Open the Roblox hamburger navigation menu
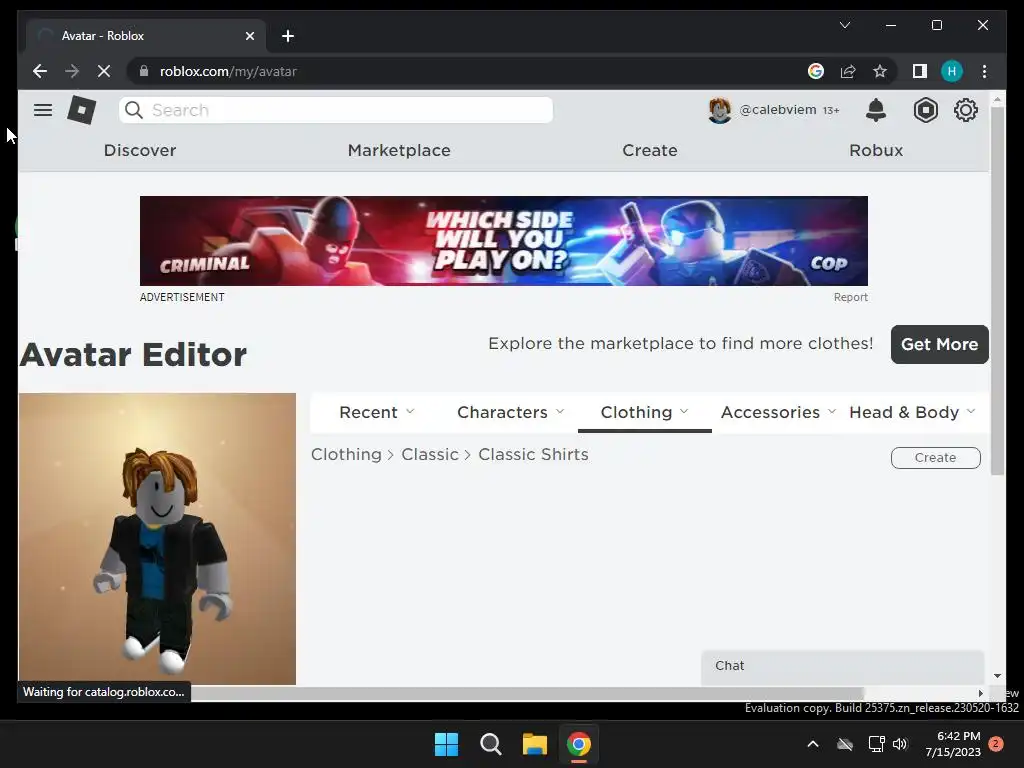Viewport: 1024px width, 768px height. [x=43, y=110]
